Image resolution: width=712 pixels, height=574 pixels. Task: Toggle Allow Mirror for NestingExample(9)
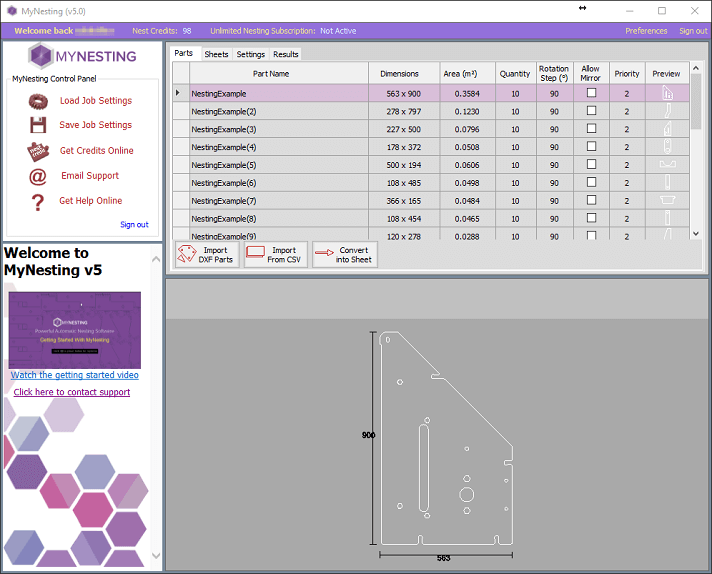tap(591, 235)
